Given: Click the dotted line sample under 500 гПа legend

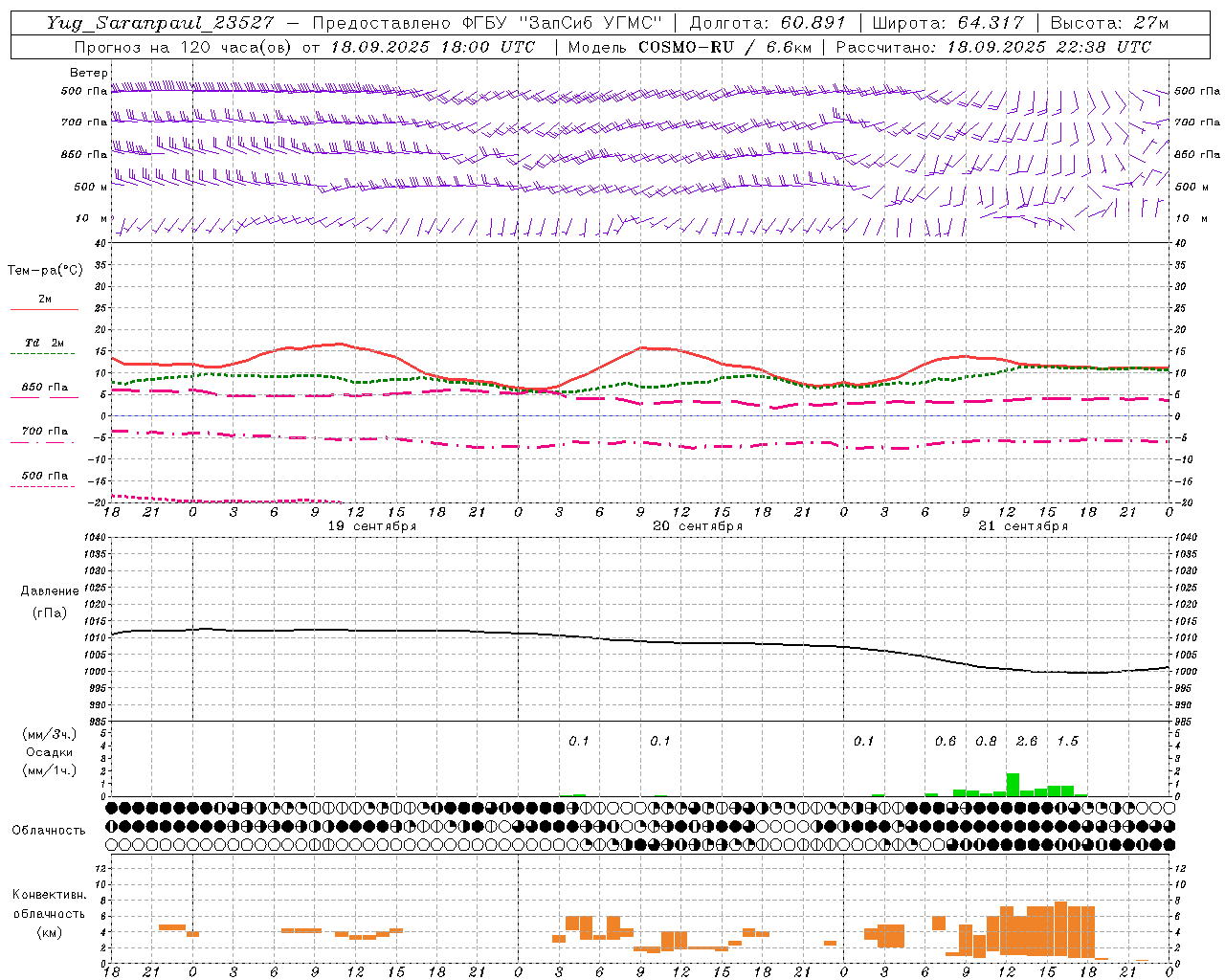Looking at the screenshot, I should coord(44,486).
